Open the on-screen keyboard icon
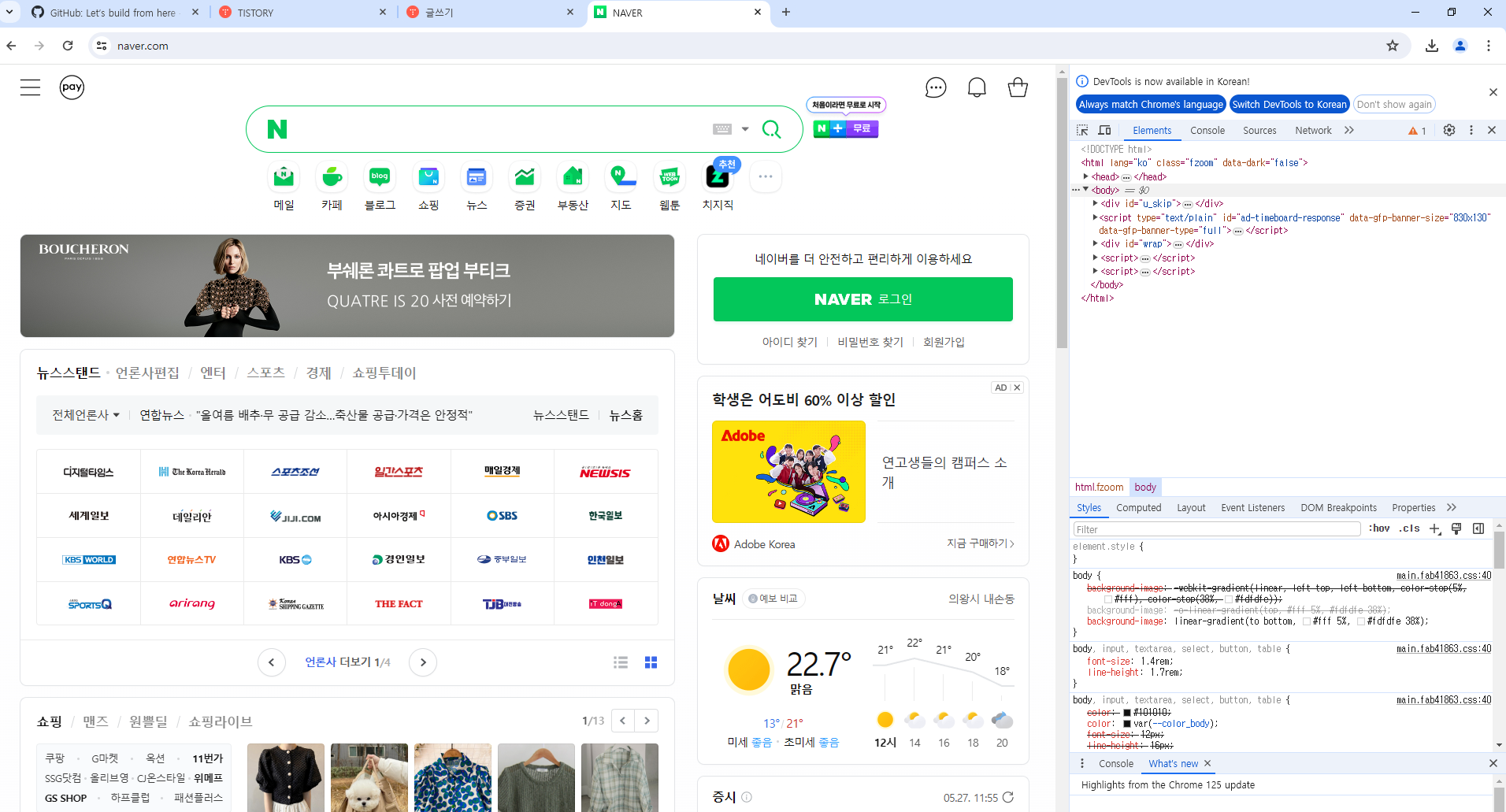 pos(722,129)
